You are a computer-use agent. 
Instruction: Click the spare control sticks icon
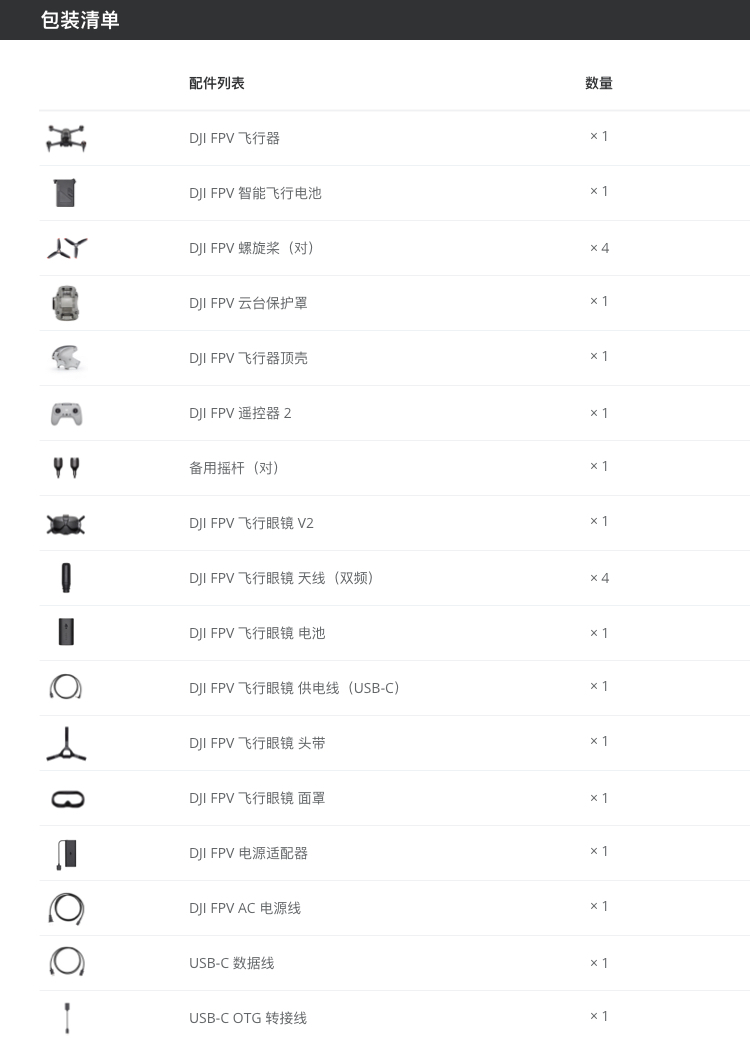click(66, 468)
